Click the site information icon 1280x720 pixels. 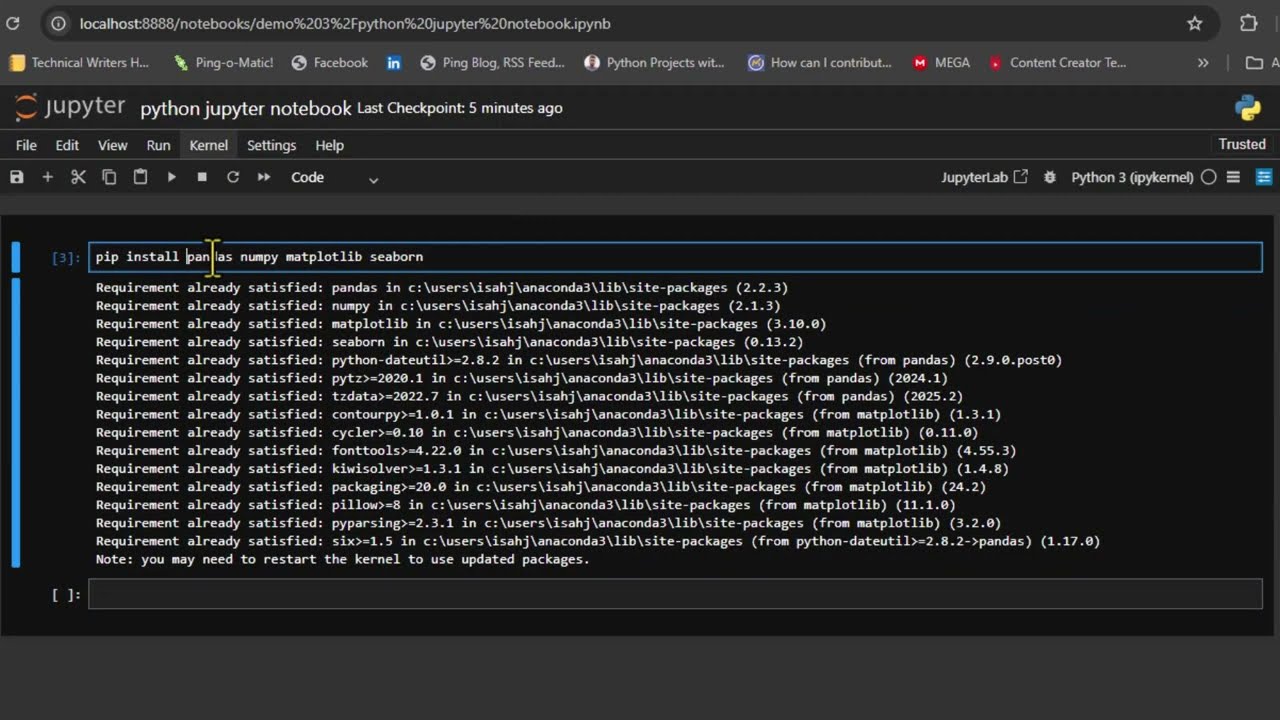pyautogui.click(x=58, y=23)
